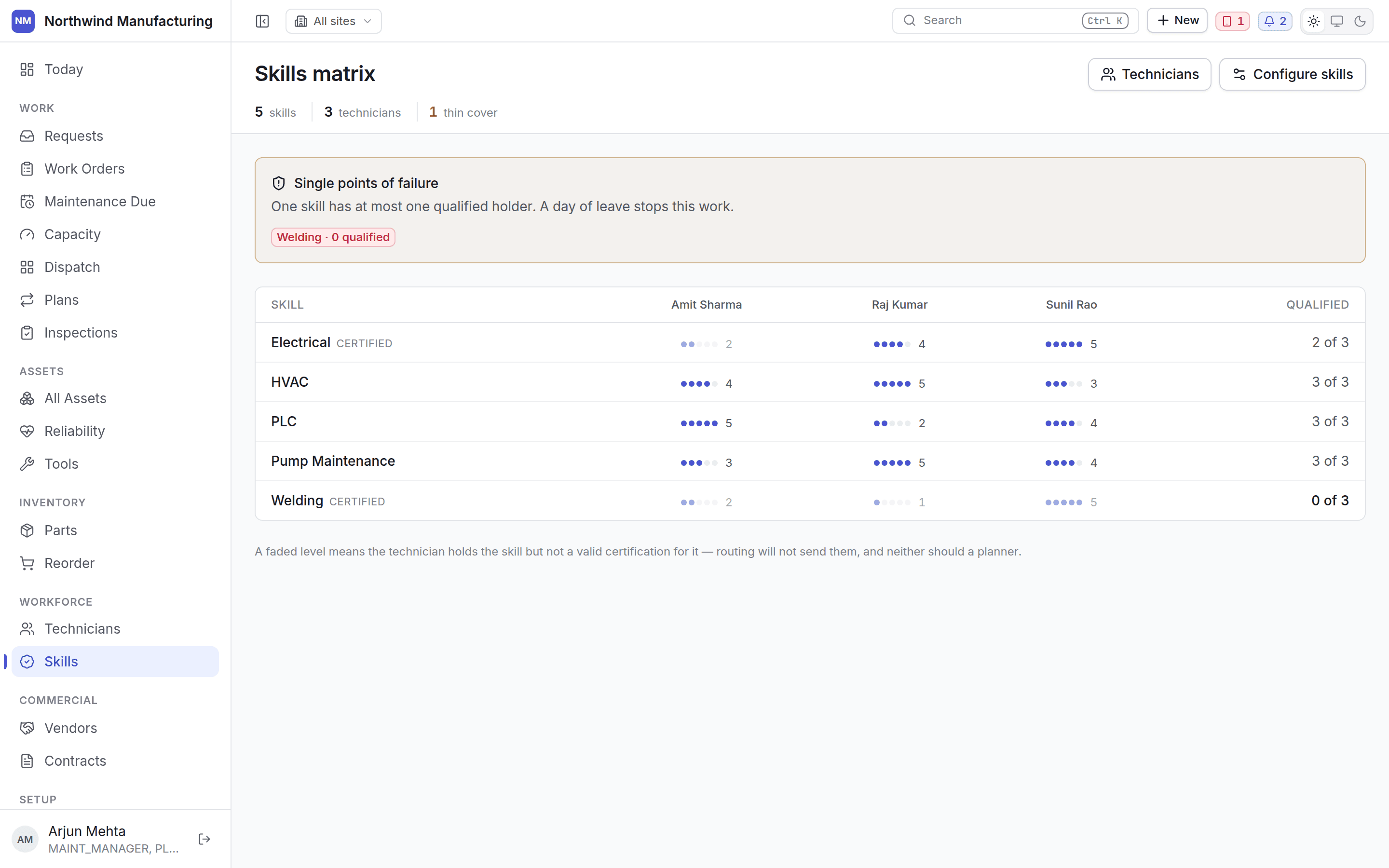Image resolution: width=1389 pixels, height=868 pixels.
Task: Click the Skills badge icon in sidebar
Action: click(x=27, y=661)
